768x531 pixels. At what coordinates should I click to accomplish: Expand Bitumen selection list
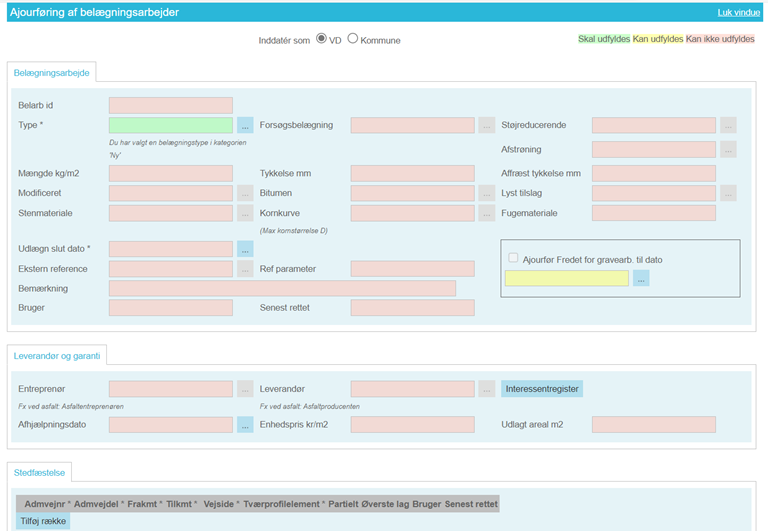487,193
